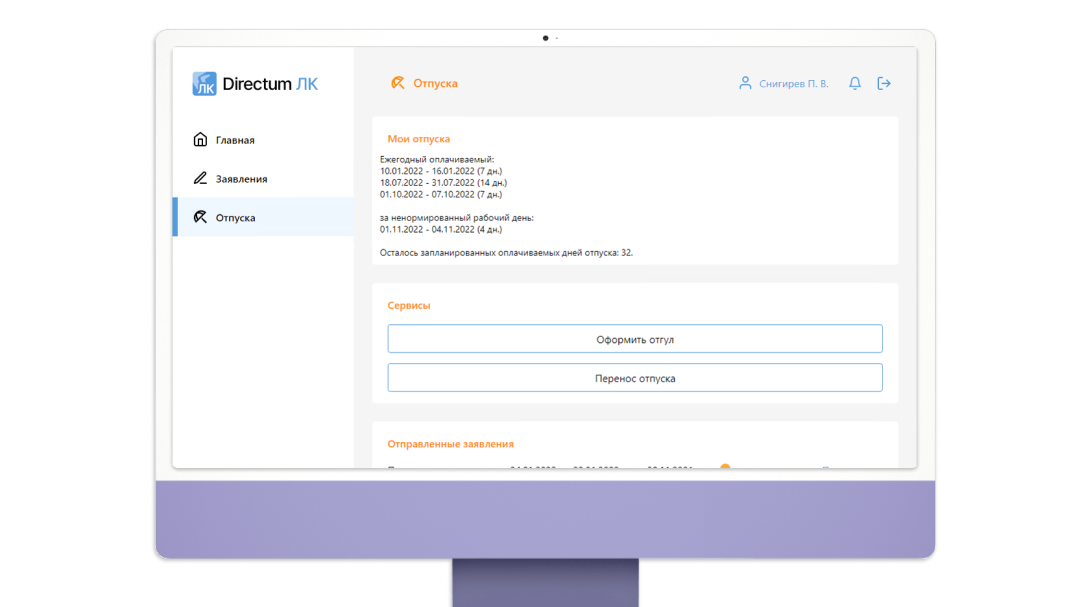
Task: Click the user profile icon
Action: [x=745, y=84]
